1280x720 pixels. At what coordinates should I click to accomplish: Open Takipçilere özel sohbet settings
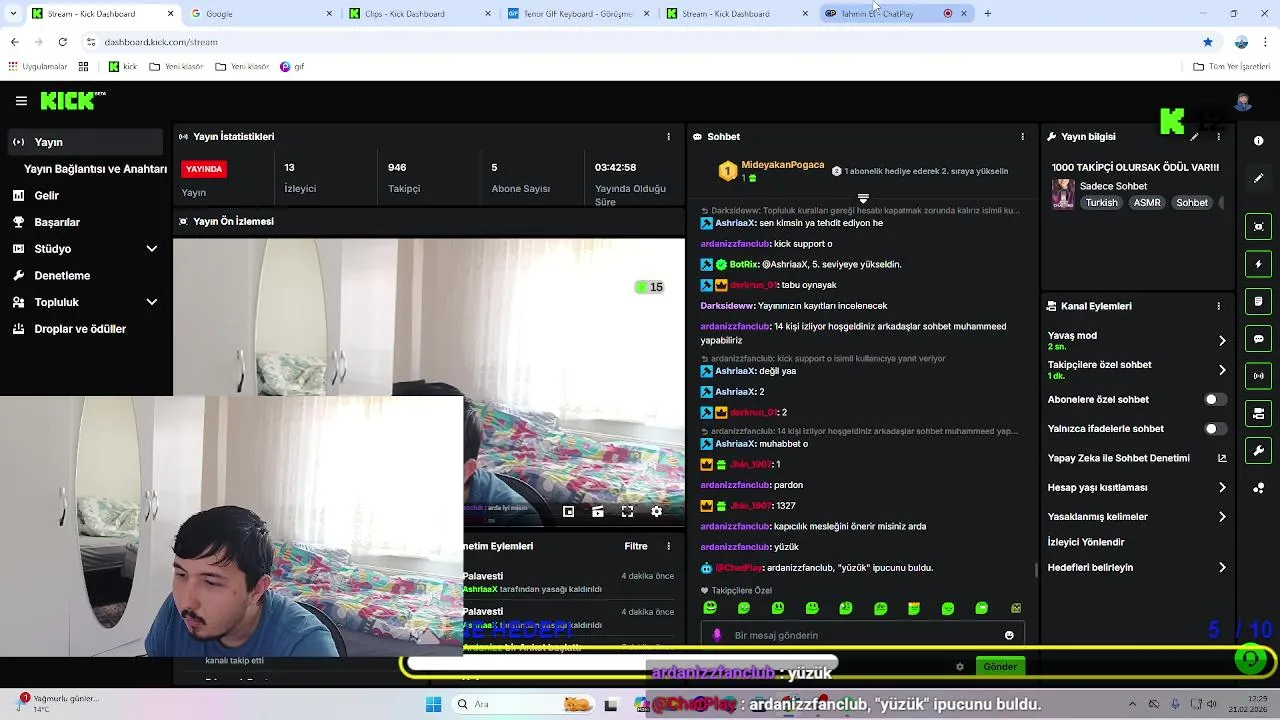point(1137,370)
